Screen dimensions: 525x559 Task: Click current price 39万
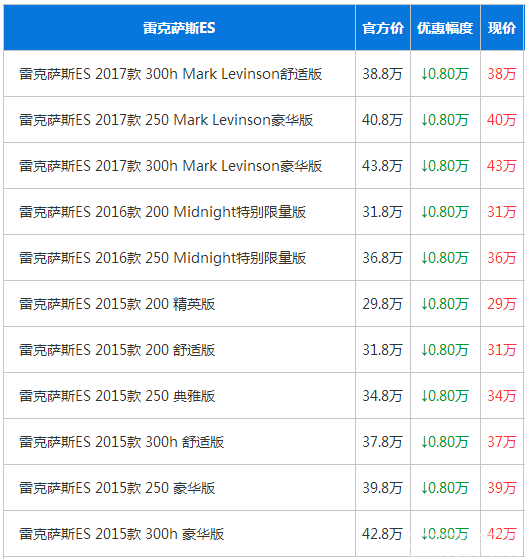click(x=502, y=488)
